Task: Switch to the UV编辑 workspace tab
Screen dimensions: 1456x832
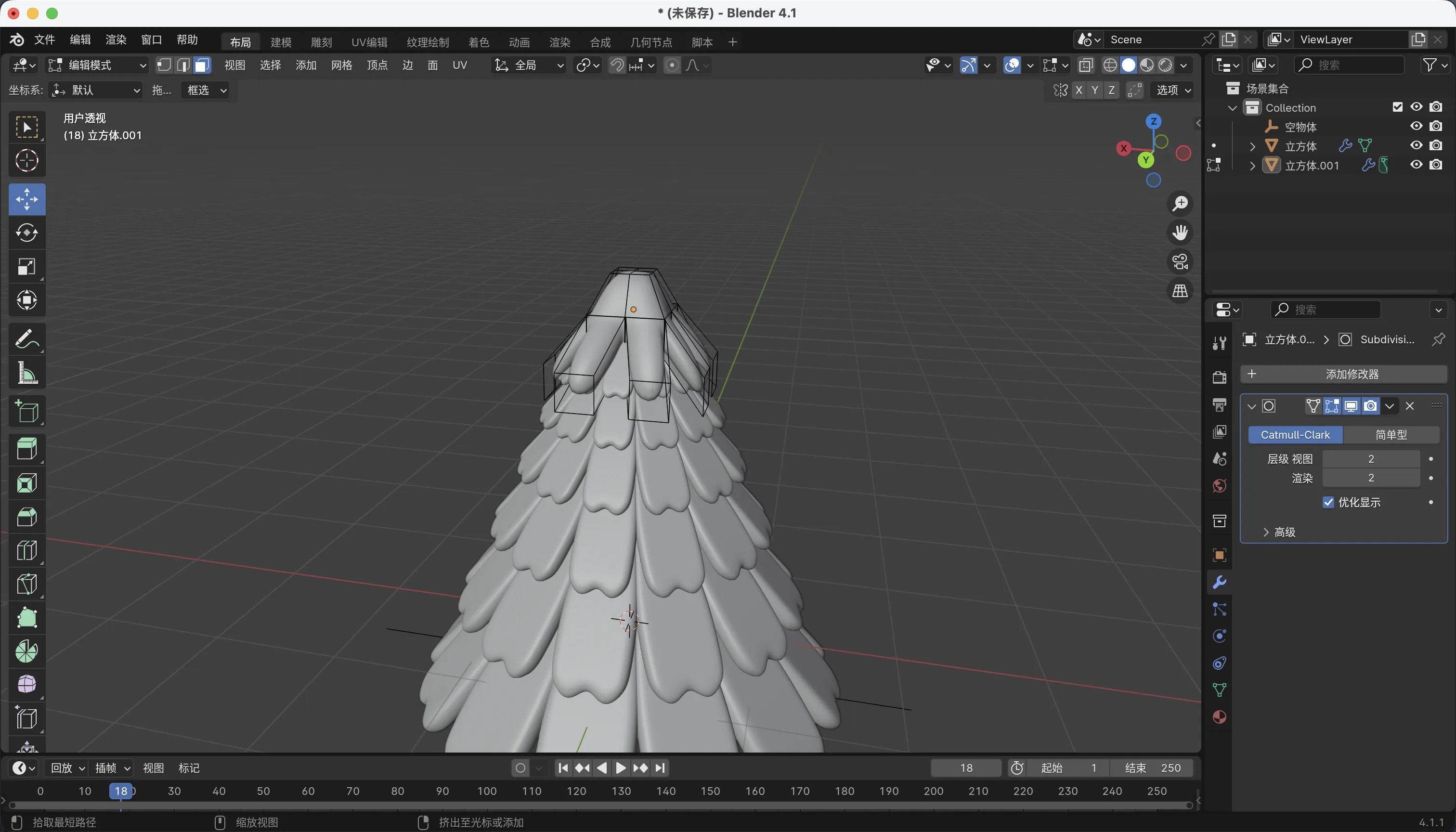Action: tap(369, 42)
